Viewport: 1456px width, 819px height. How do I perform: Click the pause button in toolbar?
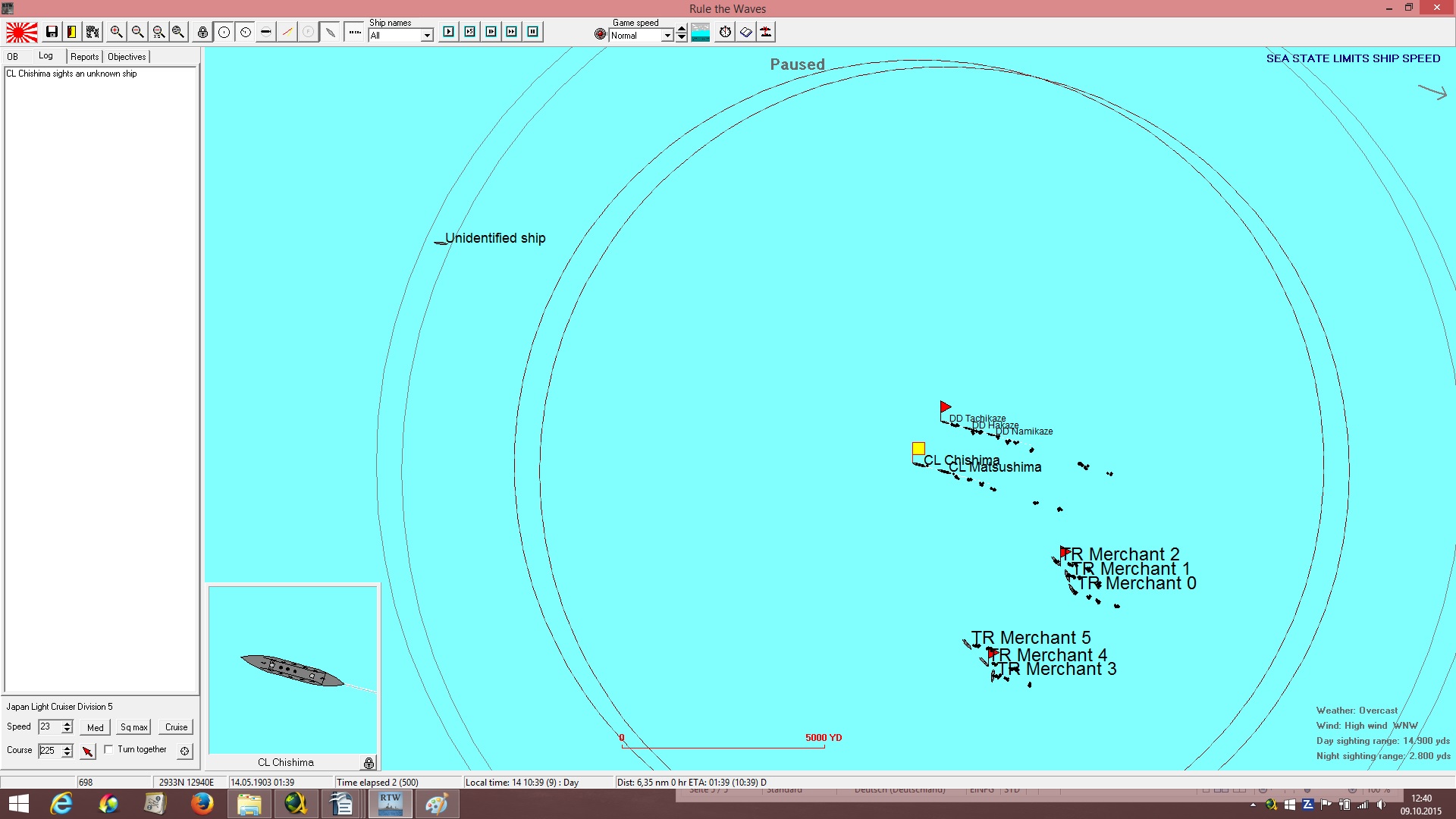[533, 32]
